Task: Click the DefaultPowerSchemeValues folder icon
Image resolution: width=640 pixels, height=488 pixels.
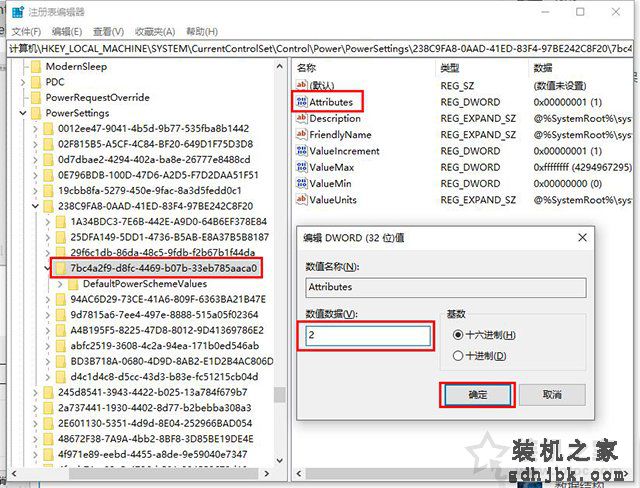Action: pyautogui.click(x=73, y=284)
